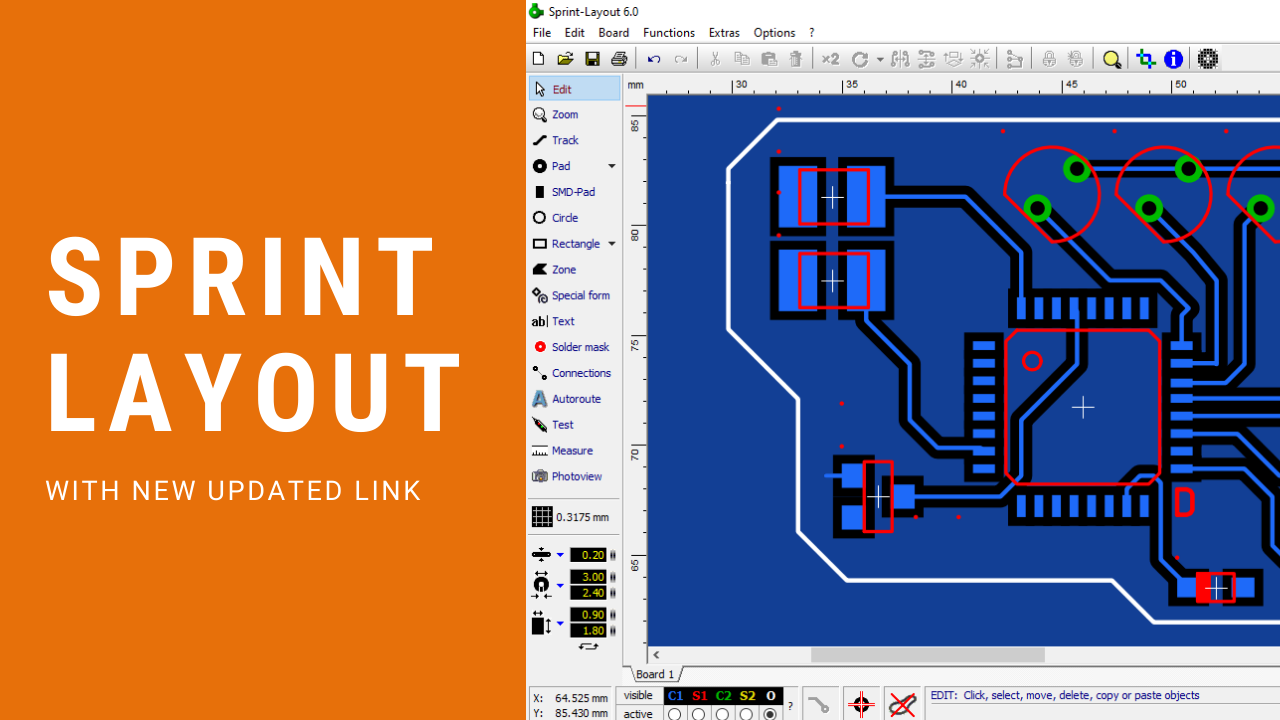Open the pad size dropdown arrow
1280x720 pixels.
pyautogui.click(x=560, y=585)
